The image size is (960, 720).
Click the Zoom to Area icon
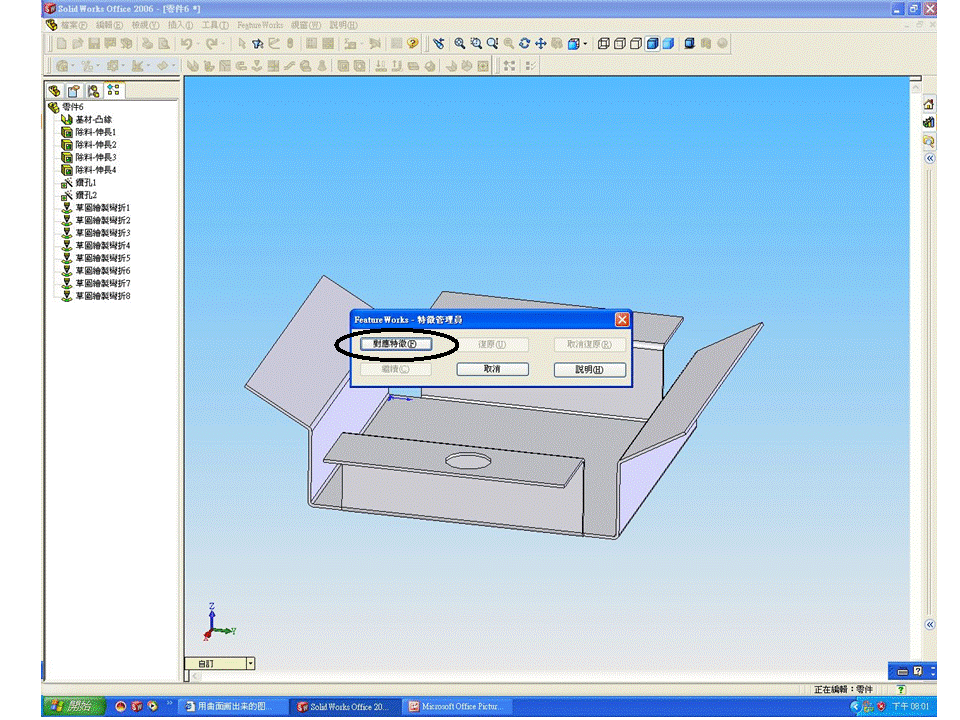(476, 43)
